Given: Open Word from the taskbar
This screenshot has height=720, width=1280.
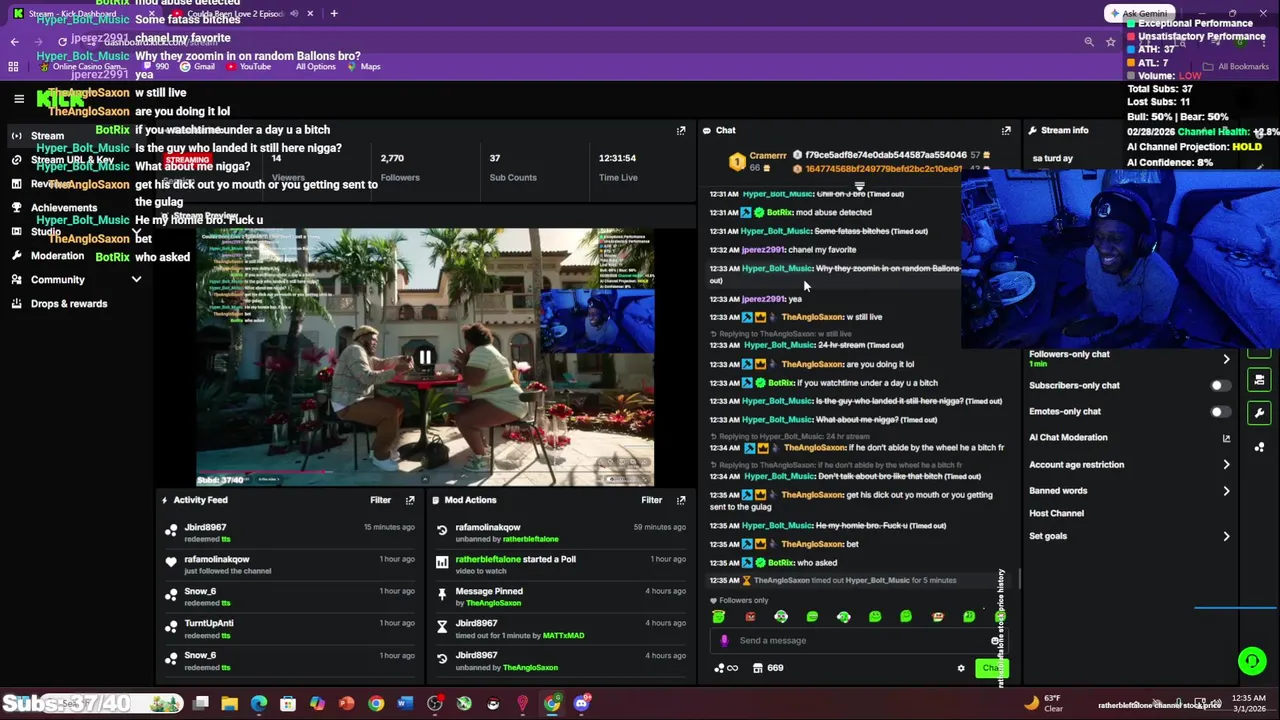Looking at the screenshot, I should 404,704.
